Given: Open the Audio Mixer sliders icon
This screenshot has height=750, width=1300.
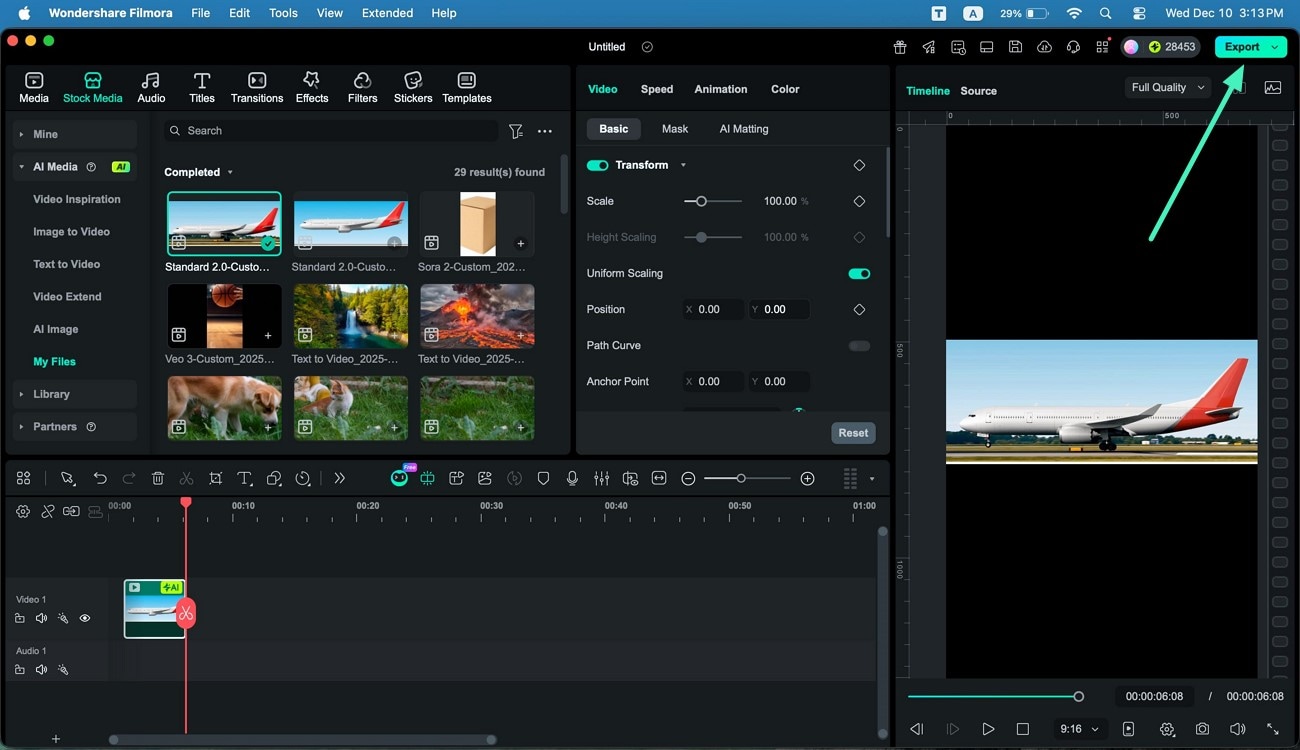Looking at the screenshot, I should (601, 478).
